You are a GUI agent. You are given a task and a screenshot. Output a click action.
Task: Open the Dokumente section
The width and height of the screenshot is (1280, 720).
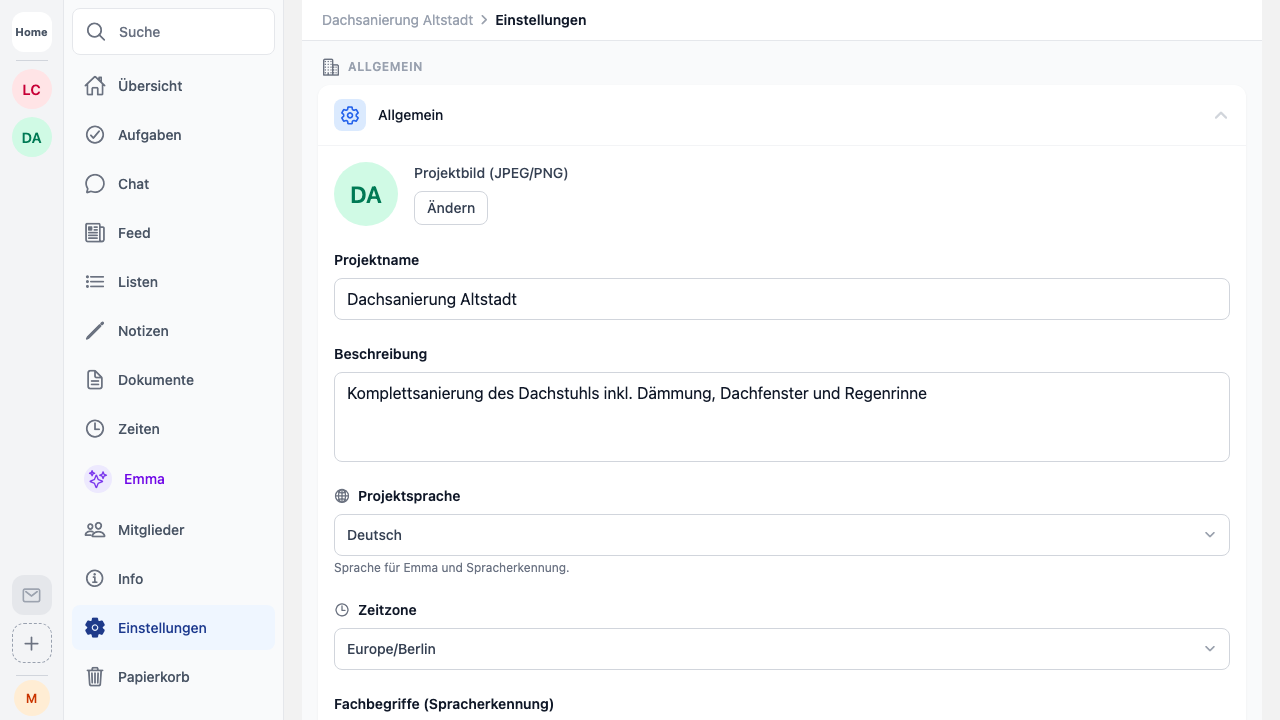click(155, 380)
